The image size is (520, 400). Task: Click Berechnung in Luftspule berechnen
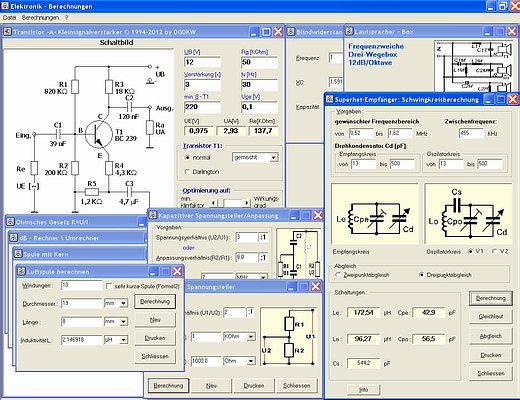(x=155, y=301)
